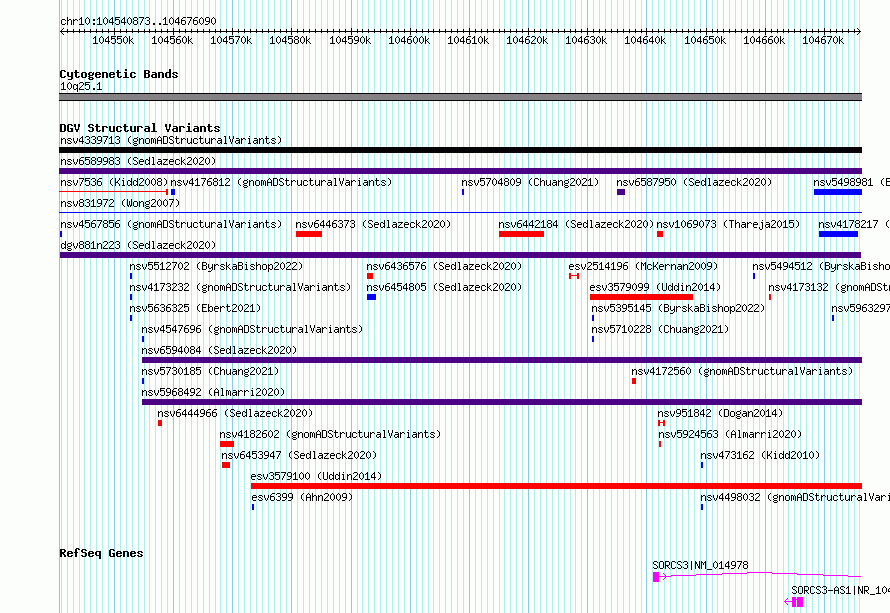Select the blue nsv5498981 variant block
This screenshot has width=890, height=613.
[x=838, y=192]
